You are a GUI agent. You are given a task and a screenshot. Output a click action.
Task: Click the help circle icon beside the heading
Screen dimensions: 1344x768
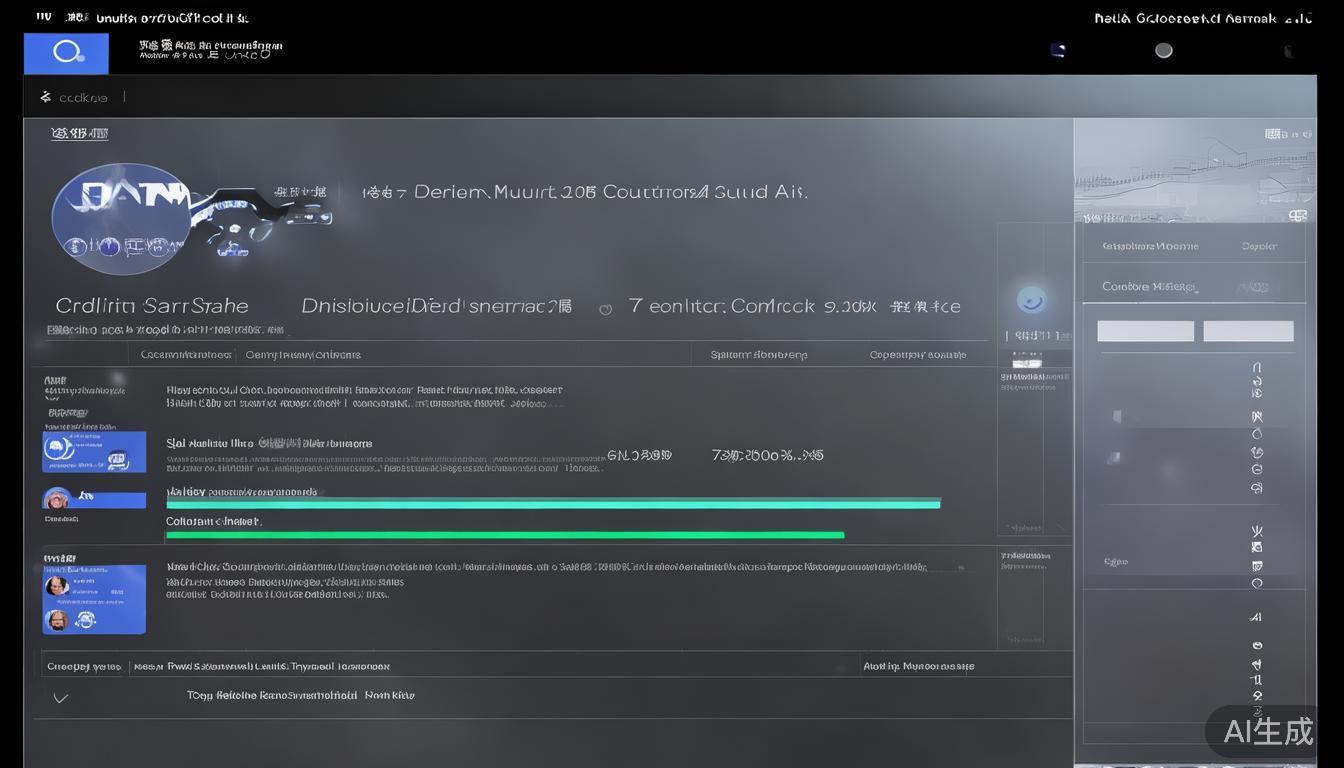point(605,309)
